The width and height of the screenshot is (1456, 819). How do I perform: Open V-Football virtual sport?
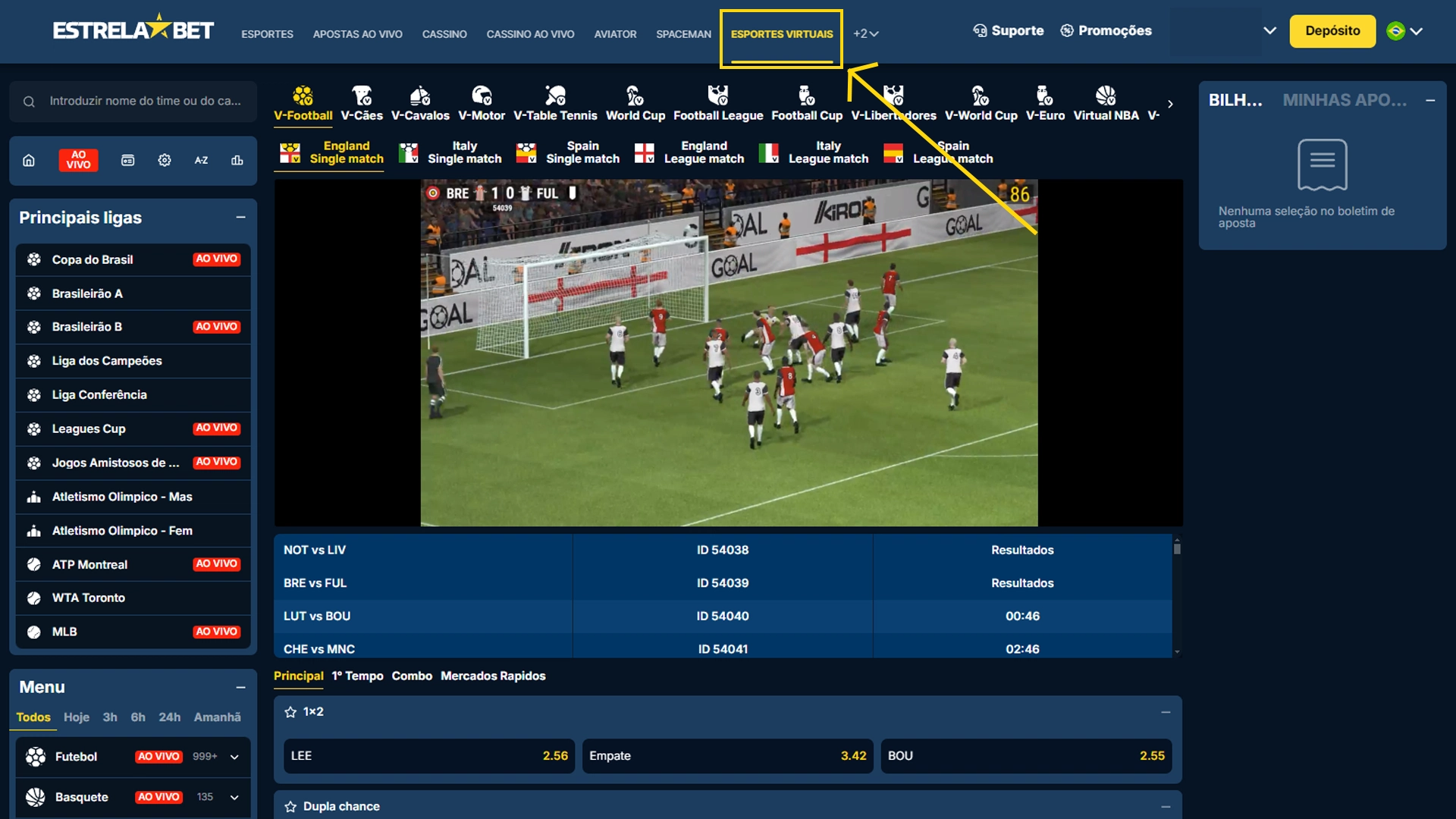tap(303, 104)
